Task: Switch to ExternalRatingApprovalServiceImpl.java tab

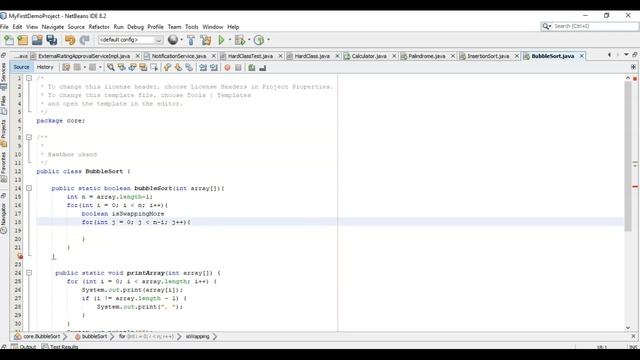Action: coord(84,56)
